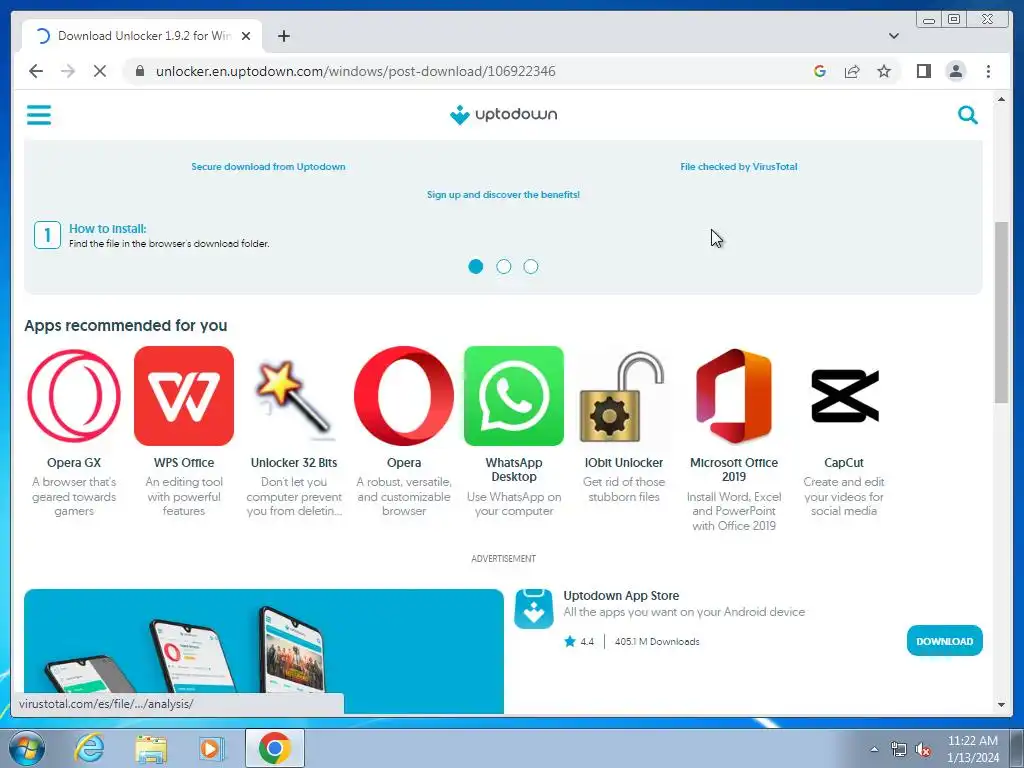Click the phone advertisement banner image
This screenshot has height=768, width=1024.
pos(264,651)
